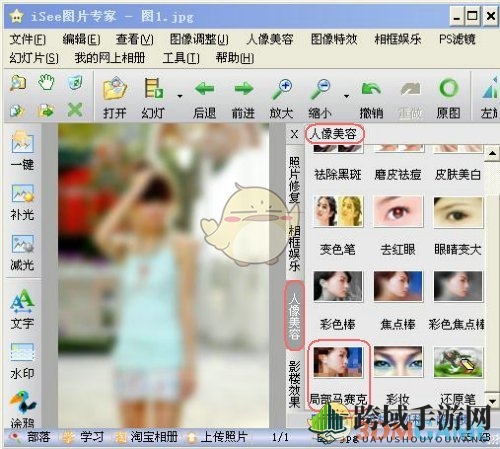Undo with the 撤销 icon
Viewport: 500px width, 449px height.
coord(371,89)
